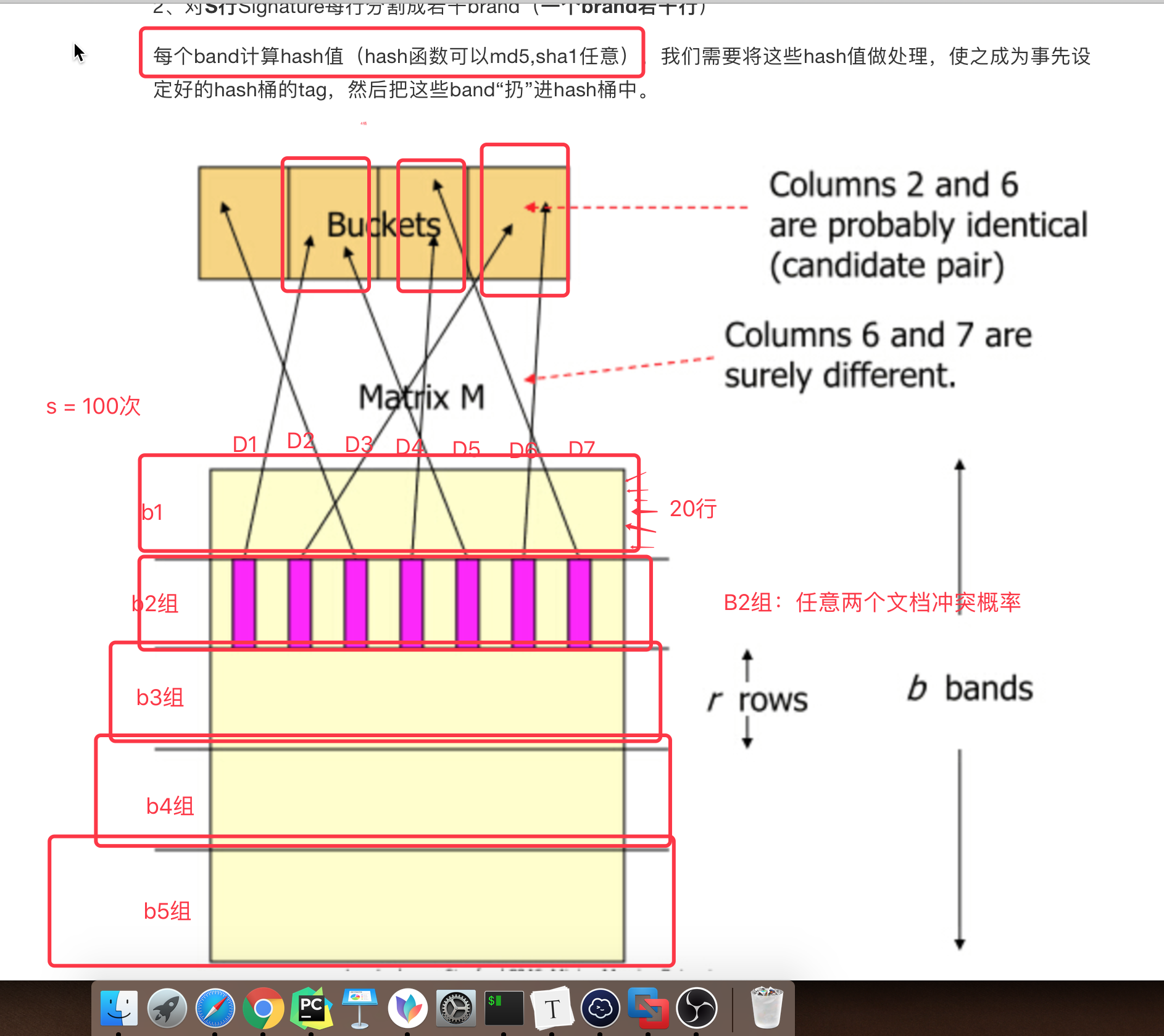Open MindNode leaf icon in dock
This screenshot has height=1036, width=1164.
(407, 1008)
